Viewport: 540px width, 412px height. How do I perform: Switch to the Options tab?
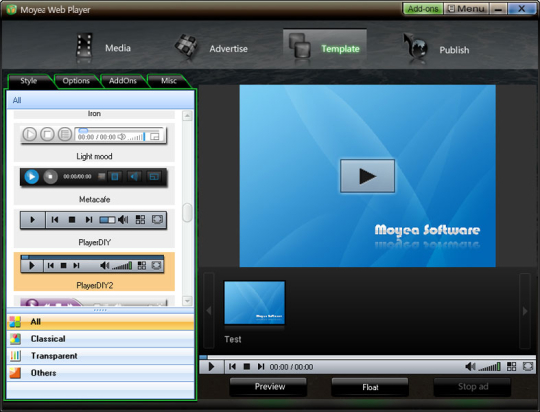[76, 81]
